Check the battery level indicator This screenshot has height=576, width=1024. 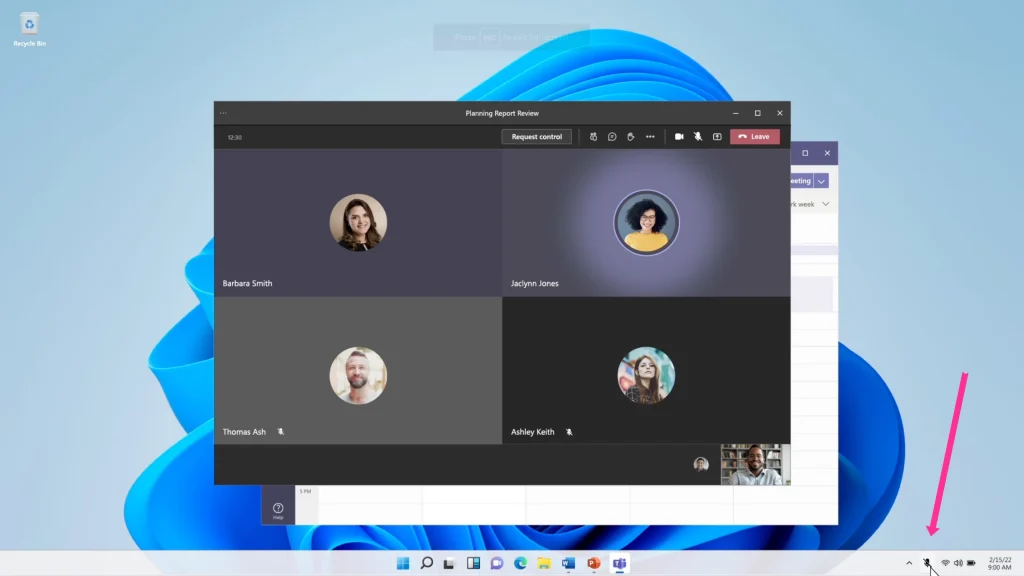(971, 562)
